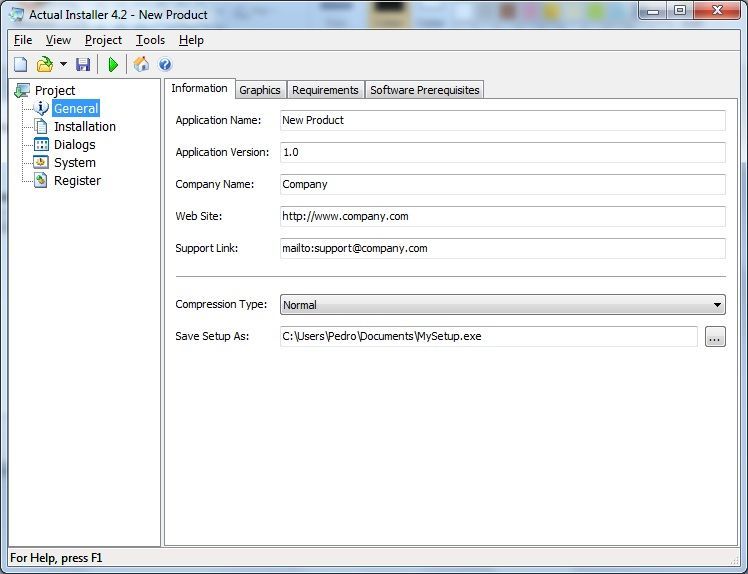Click the Application Version input field
The width and height of the screenshot is (748, 574).
tap(503, 152)
